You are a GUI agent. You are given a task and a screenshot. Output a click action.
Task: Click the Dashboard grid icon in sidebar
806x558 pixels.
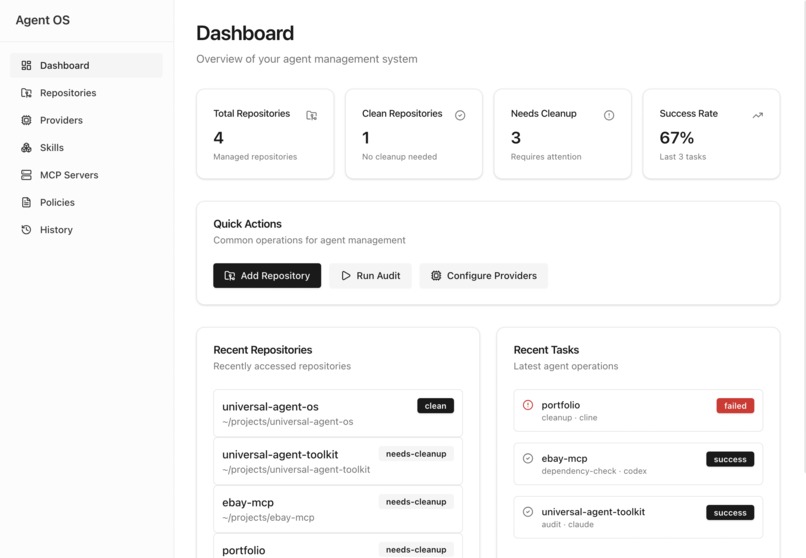click(x=26, y=65)
